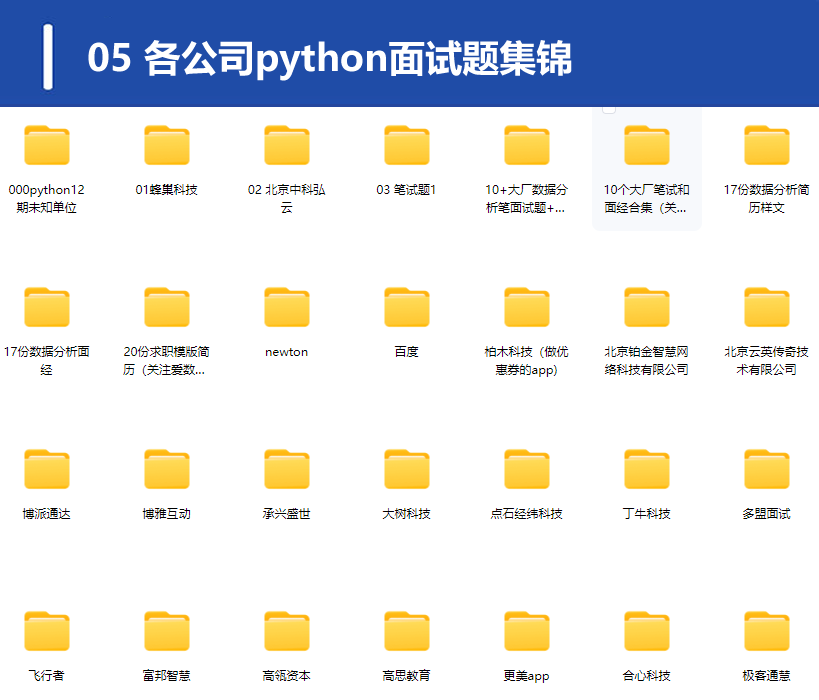The image size is (819, 700).
Task: Select the 000python12期未知单位 folder name
Action: point(46,199)
